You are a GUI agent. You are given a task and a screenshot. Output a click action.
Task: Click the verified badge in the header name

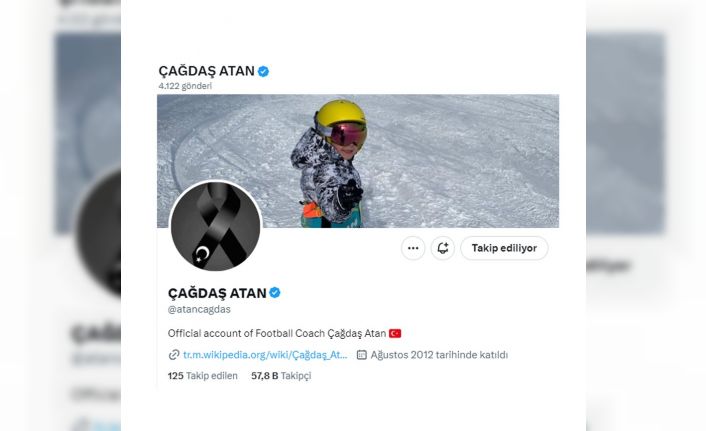(263, 71)
